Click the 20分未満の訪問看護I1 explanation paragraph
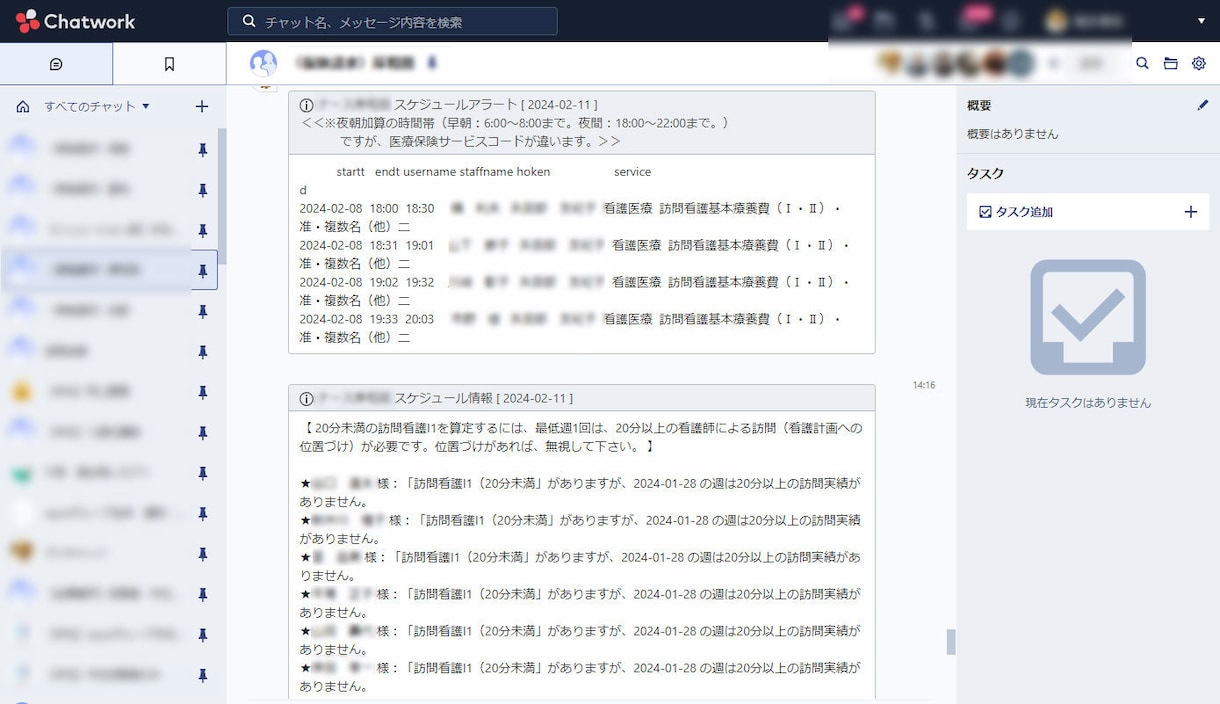Image resolution: width=1220 pixels, height=704 pixels. (x=581, y=437)
